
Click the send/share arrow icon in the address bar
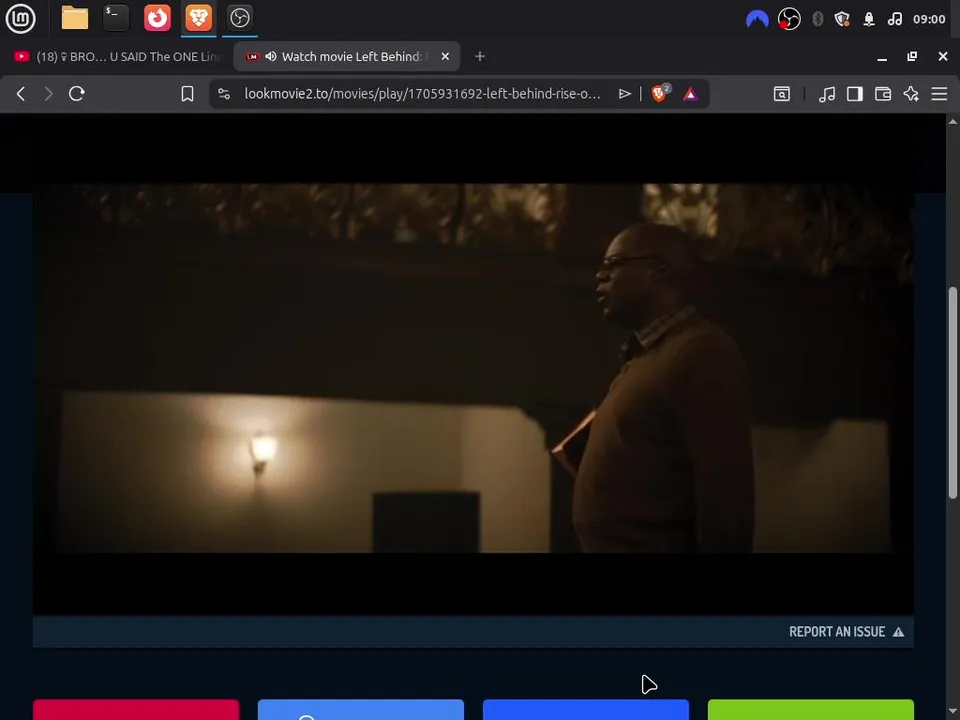tap(624, 94)
